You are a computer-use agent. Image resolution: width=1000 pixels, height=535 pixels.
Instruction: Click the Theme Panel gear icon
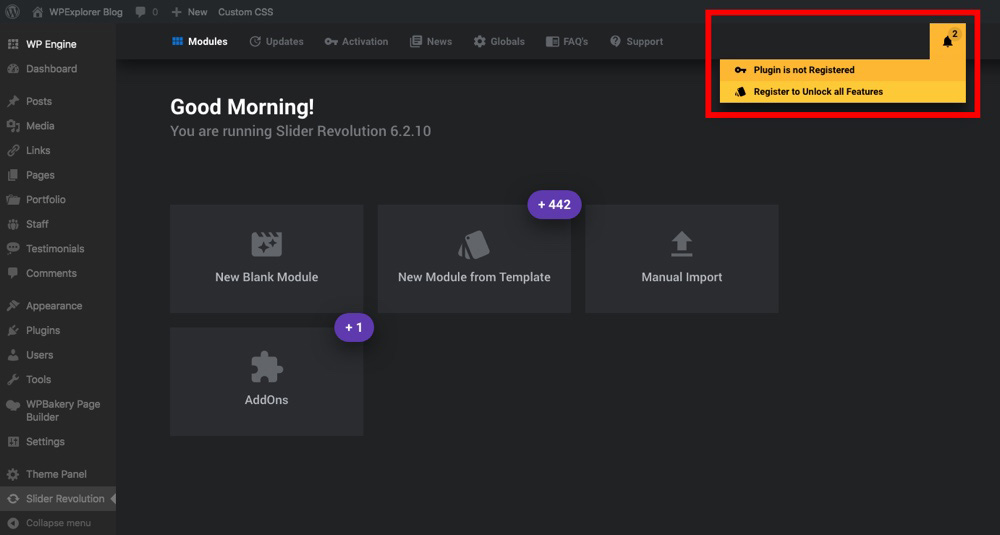pos(13,474)
